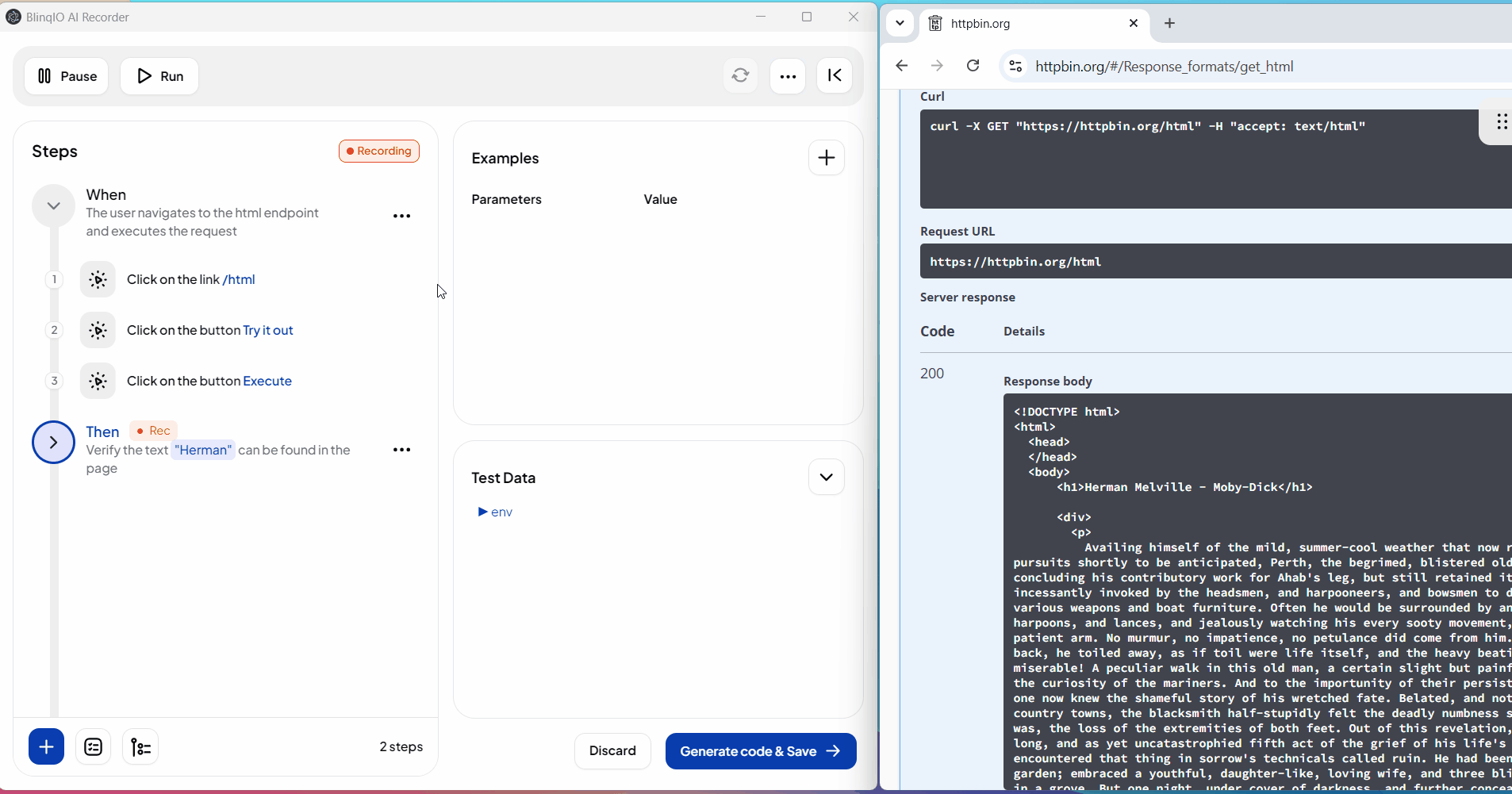Collapse the When step group

pyautogui.click(x=53, y=205)
